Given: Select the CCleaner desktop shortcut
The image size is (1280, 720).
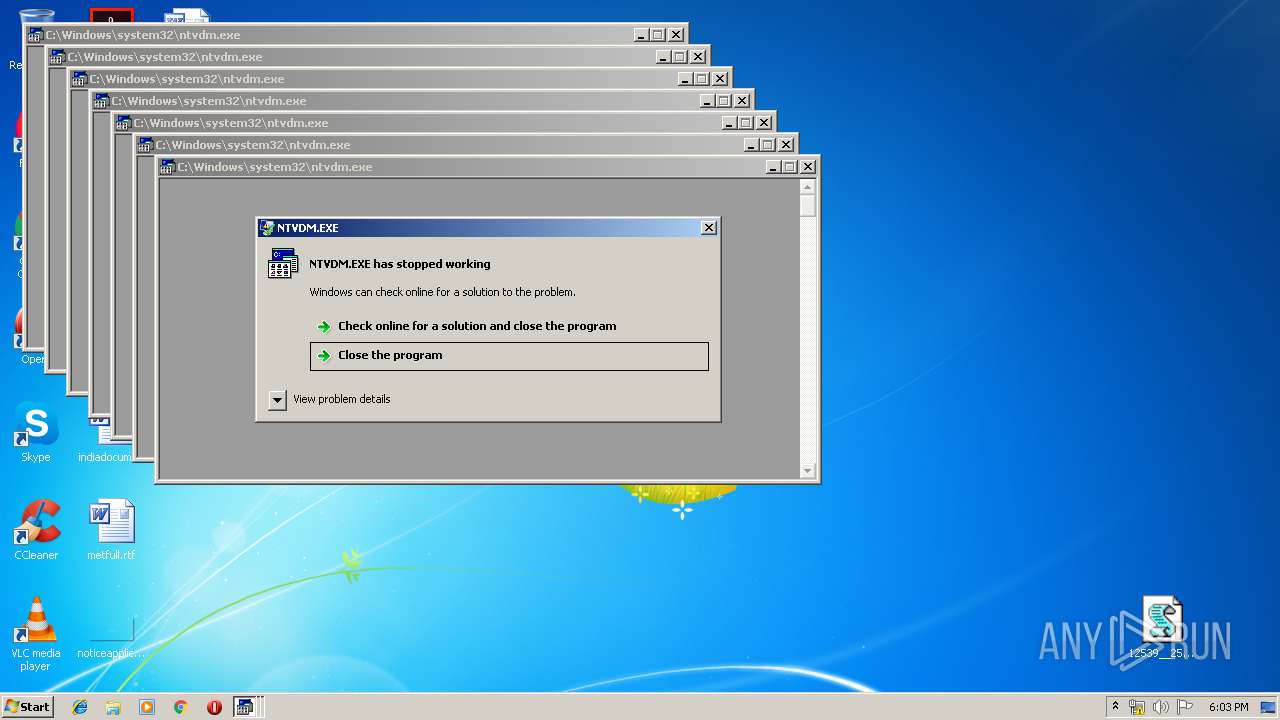Looking at the screenshot, I should tap(36, 530).
